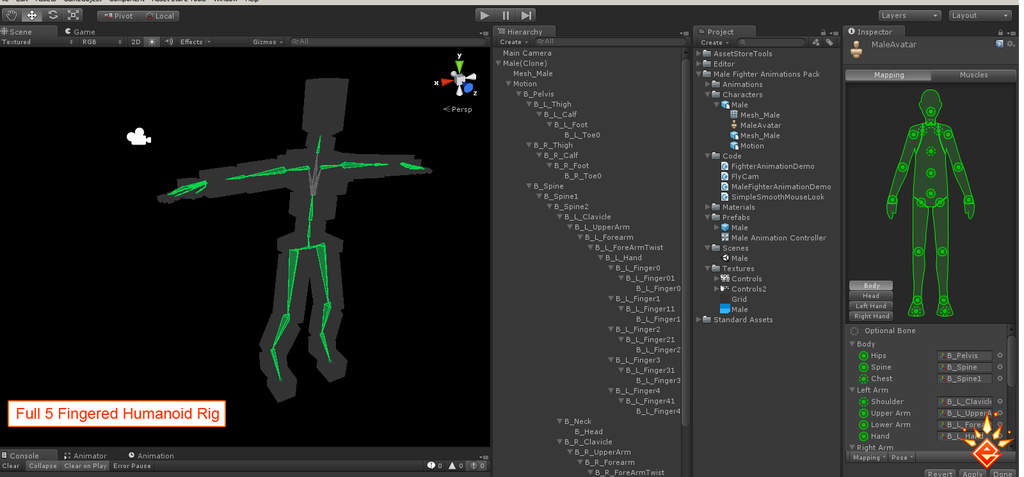
Task: Click Chest bone picker circle
Action: coord(999,379)
